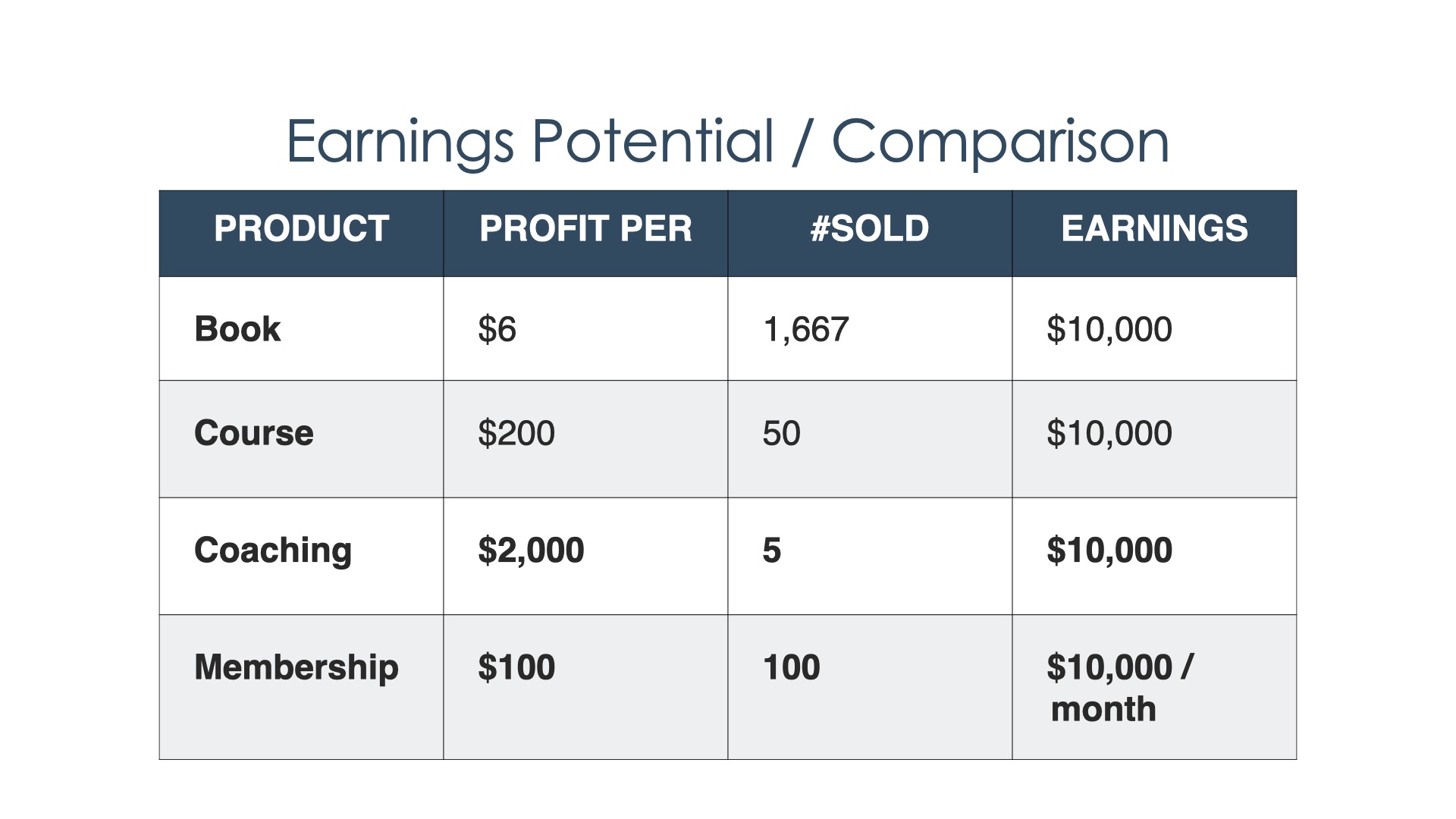Select the Course product cell
Image resolution: width=1456 pixels, height=819 pixels.
click(301, 438)
